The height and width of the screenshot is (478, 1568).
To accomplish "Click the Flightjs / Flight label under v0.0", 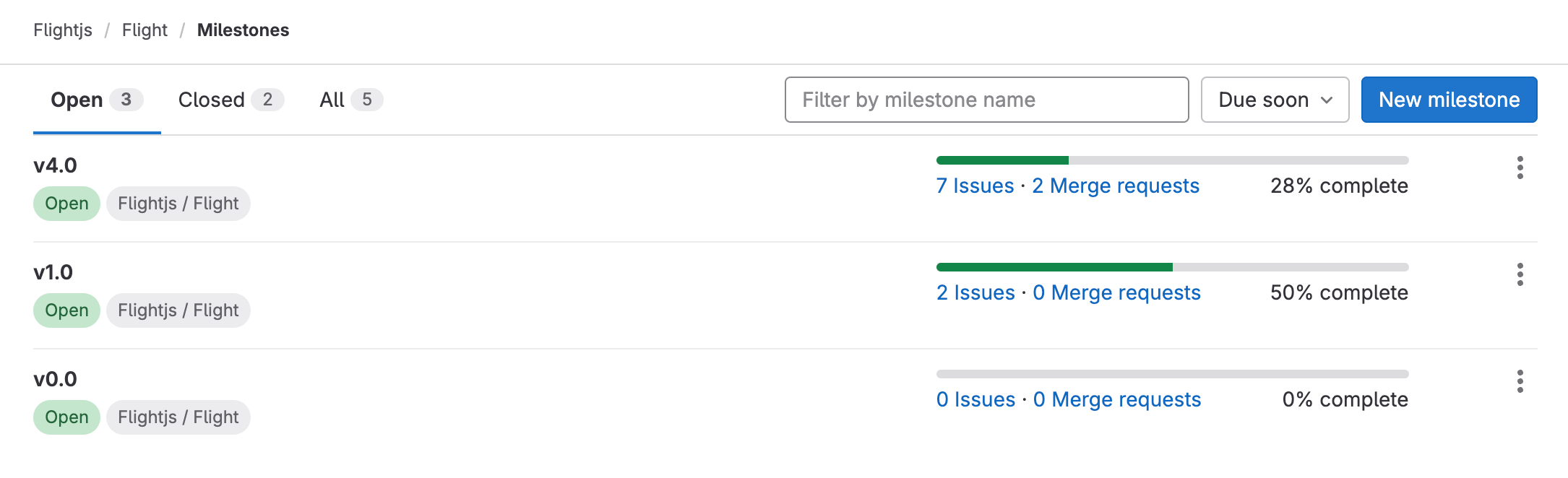I will 178,417.
